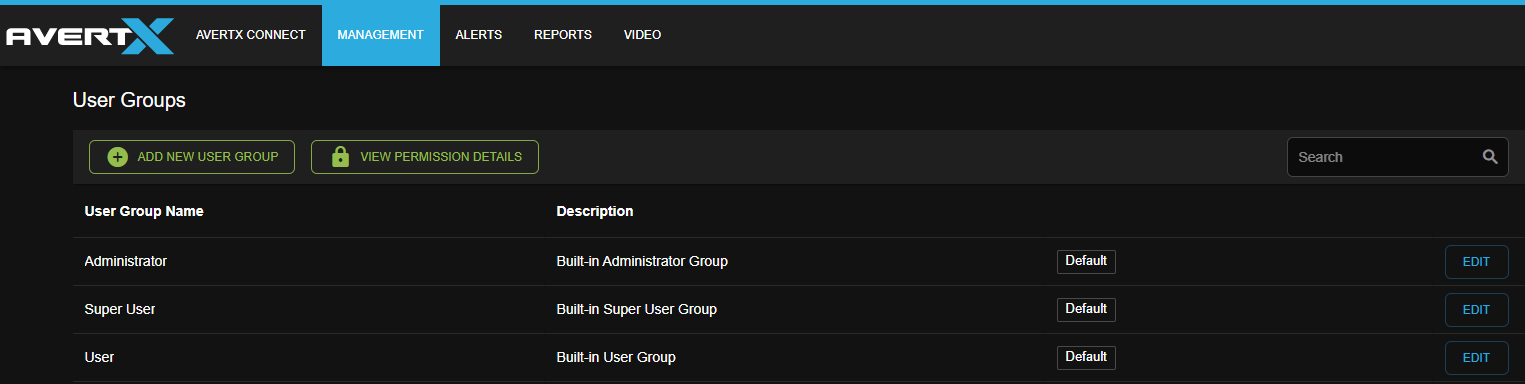Click the Built-in User Group description
The image size is (1525, 384).
point(616,357)
